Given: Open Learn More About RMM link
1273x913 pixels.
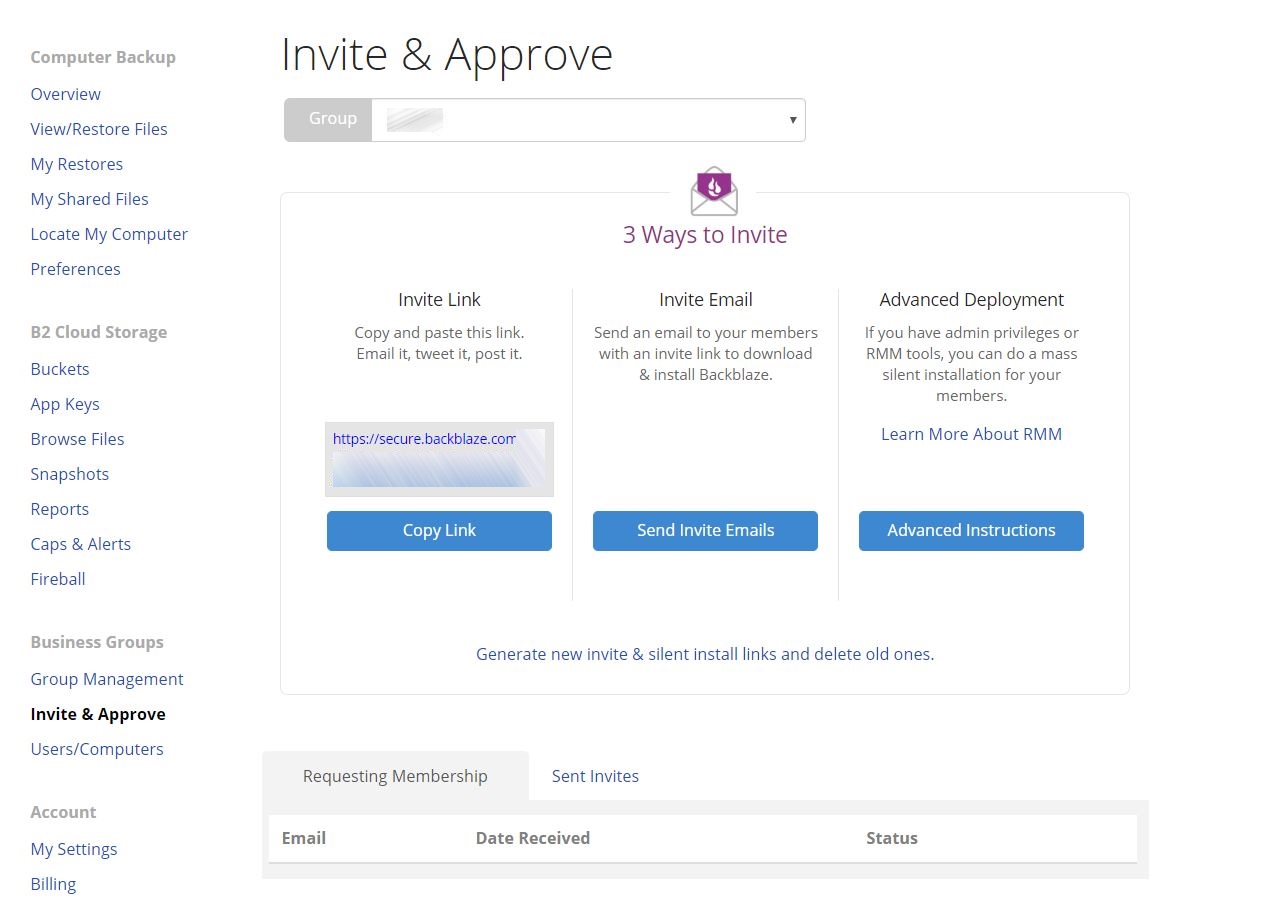Looking at the screenshot, I should (x=971, y=434).
